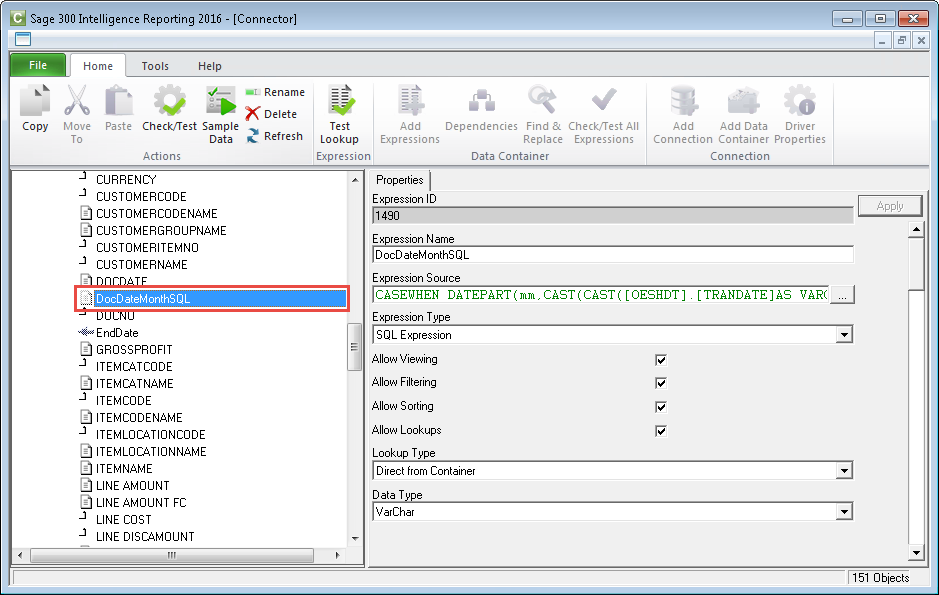Refresh the connector tree
The image size is (939, 595).
coord(274,136)
